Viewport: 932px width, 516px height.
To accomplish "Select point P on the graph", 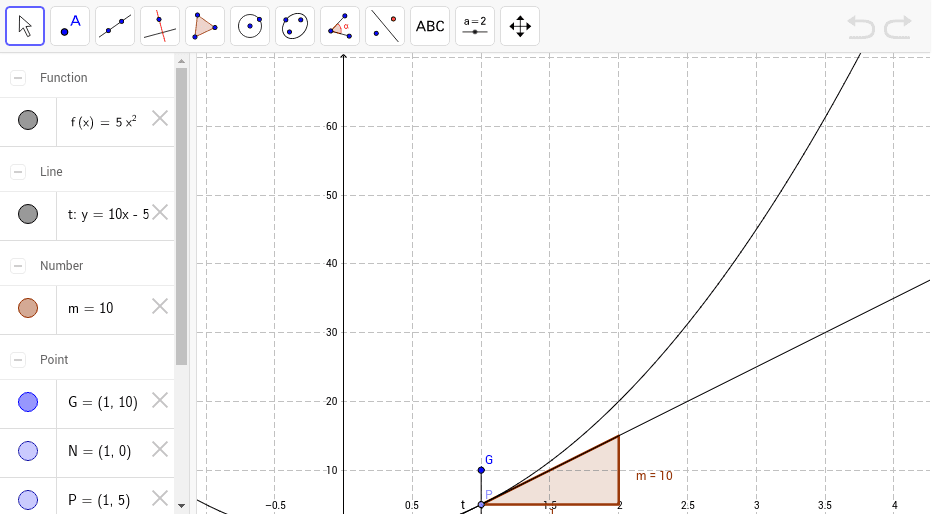I will coord(481,505).
